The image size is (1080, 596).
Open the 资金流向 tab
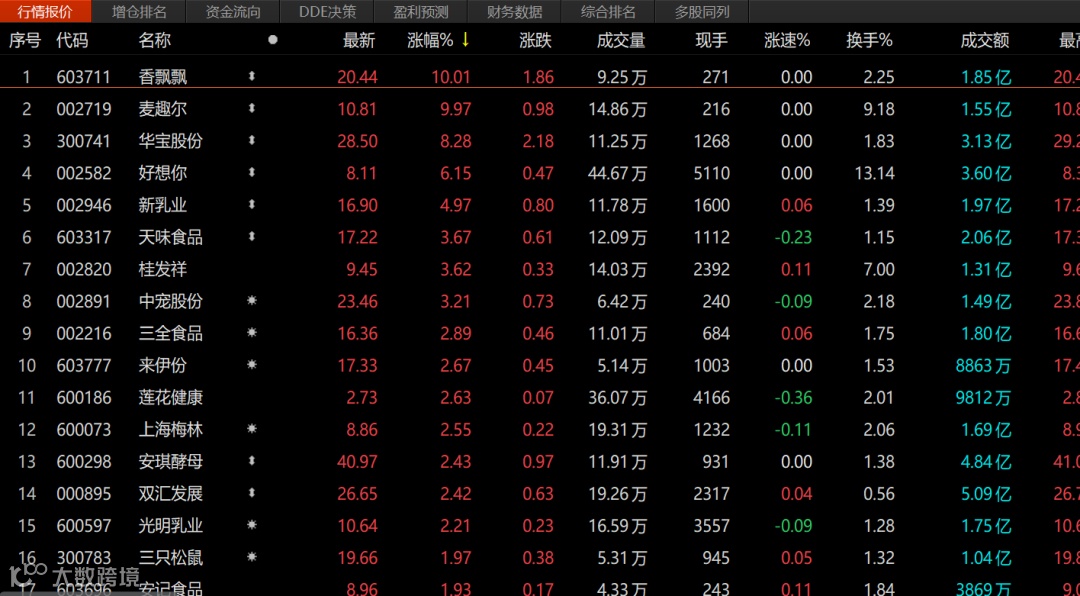233,12
